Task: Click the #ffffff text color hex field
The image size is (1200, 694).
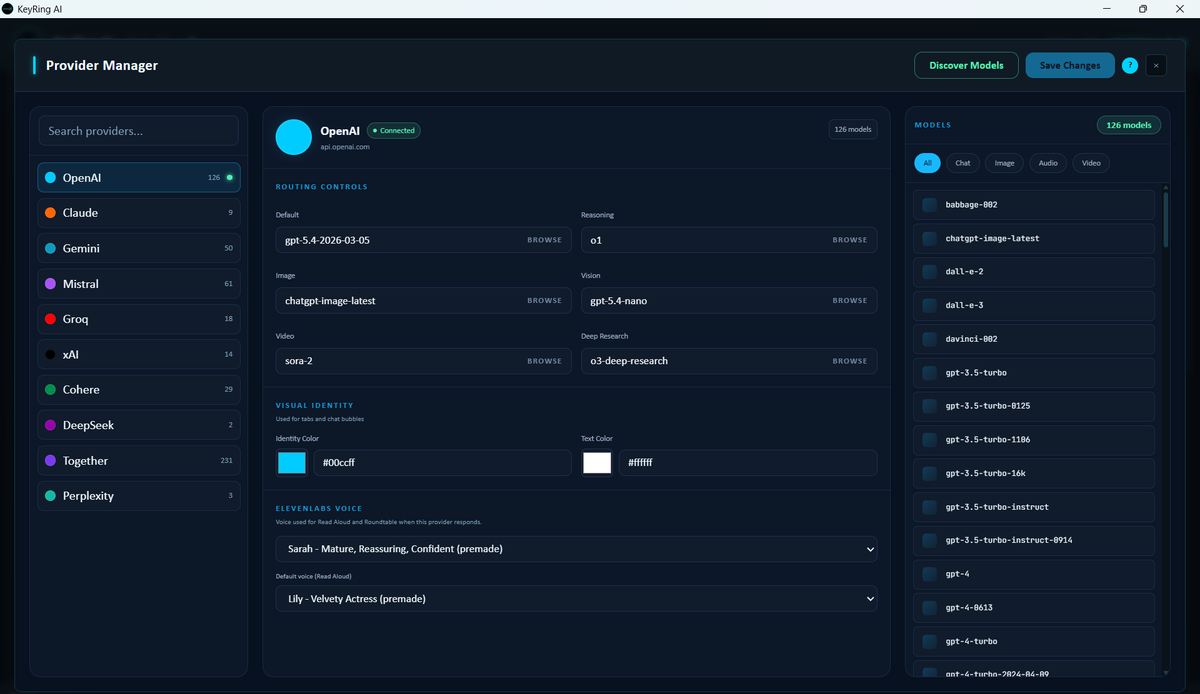Action: pyautogui.click(x=748, y=463)
